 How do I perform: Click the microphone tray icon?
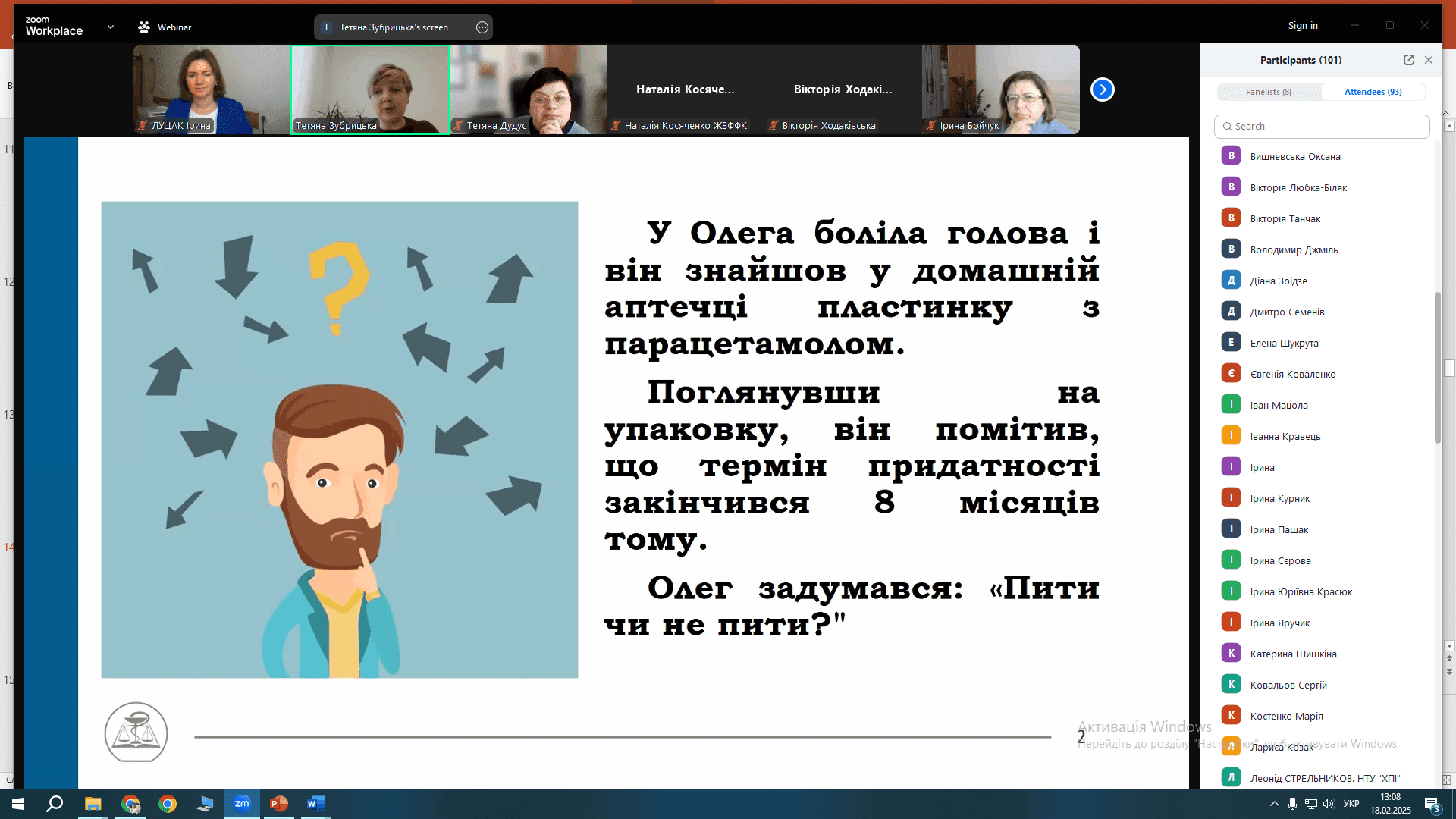click(x=1292, y=804)
